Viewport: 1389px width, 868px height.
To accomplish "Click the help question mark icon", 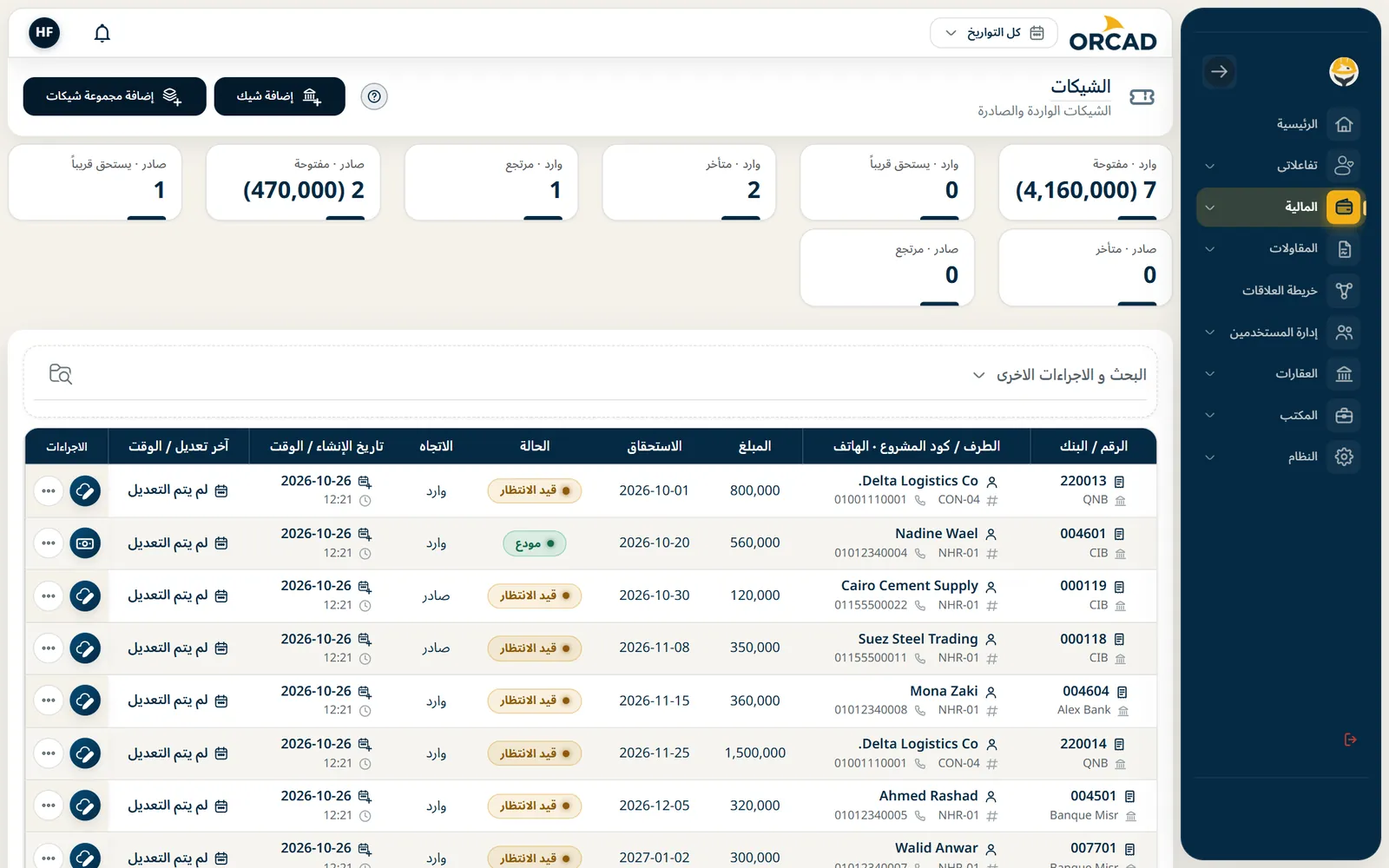I will 374,96.
